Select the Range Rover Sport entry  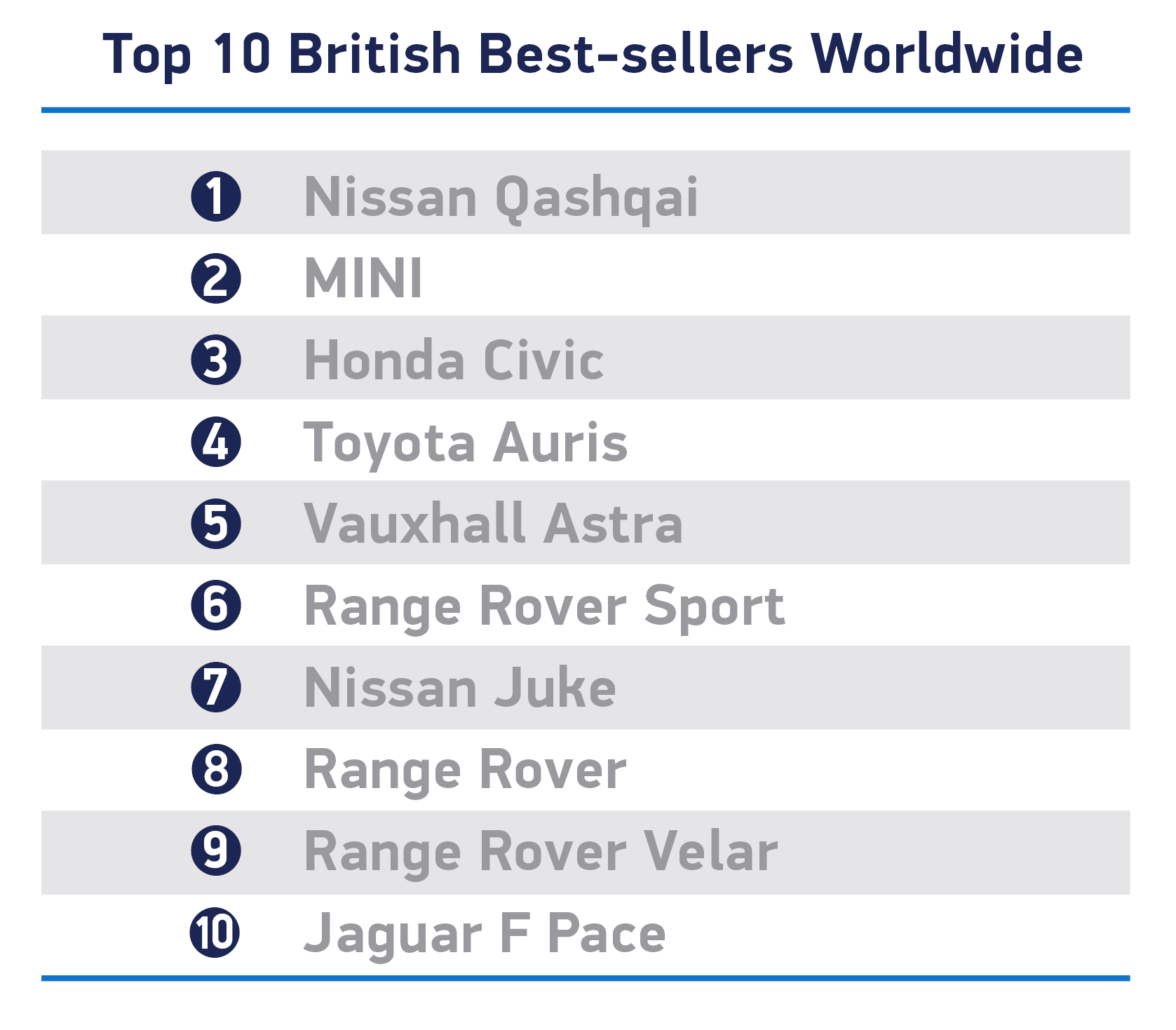tap(544, 607)
